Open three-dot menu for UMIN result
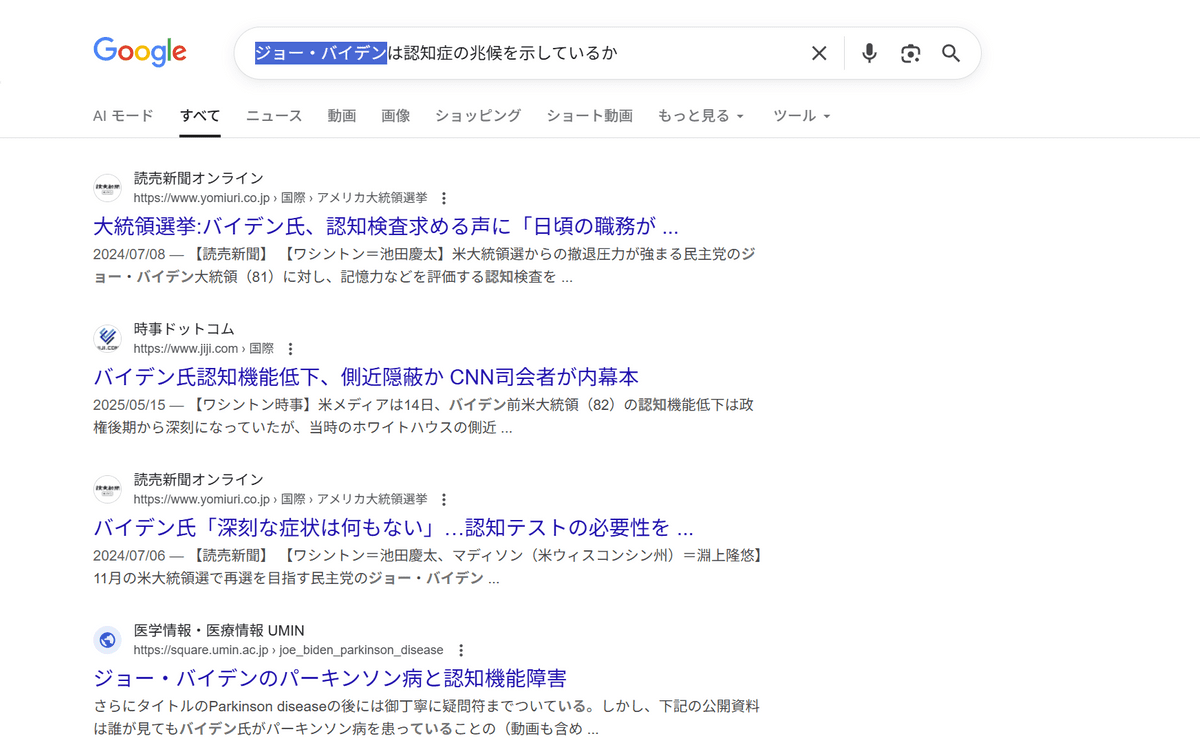The height and width of the screenshot is (747, 1200). 461,650
